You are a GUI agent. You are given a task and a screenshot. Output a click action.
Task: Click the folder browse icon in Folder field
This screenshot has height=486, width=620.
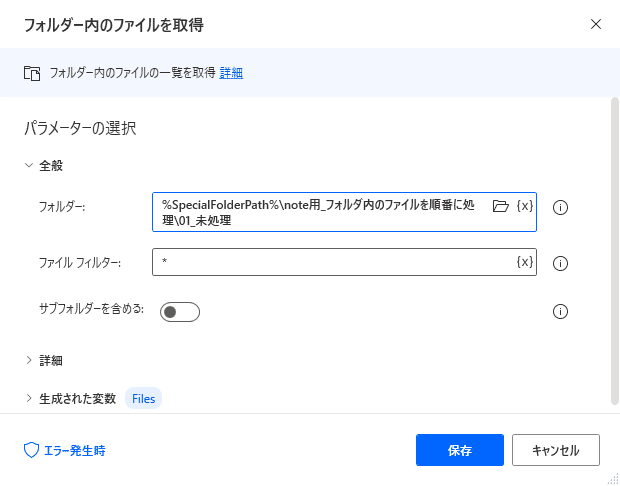(x=501, y=206)
